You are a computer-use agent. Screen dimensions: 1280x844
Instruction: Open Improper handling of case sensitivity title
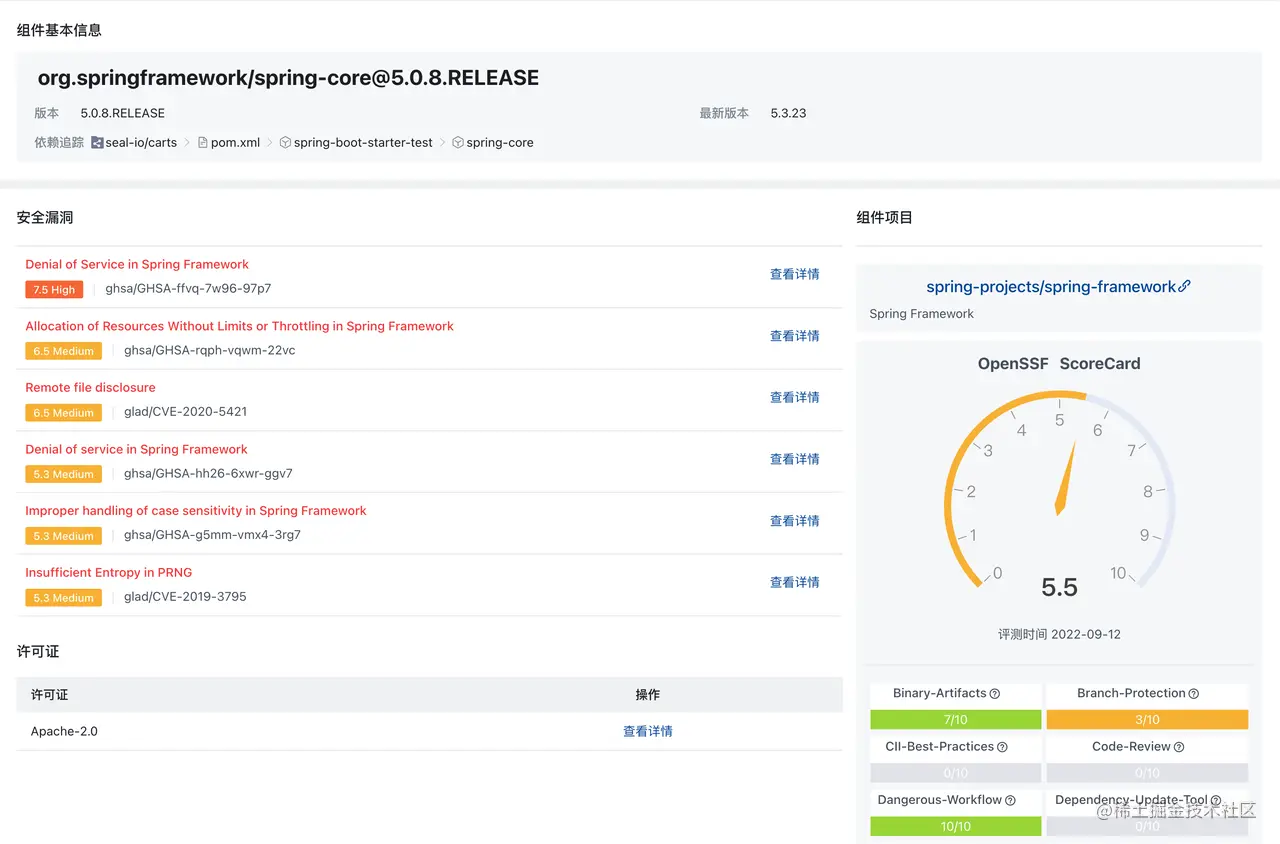196,510
